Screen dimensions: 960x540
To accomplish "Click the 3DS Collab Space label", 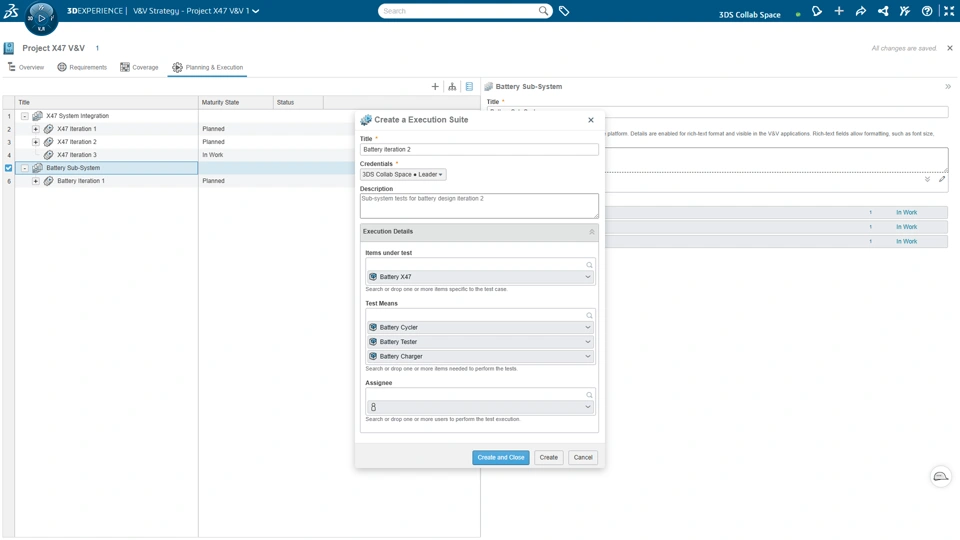I will tap(749, 15).
